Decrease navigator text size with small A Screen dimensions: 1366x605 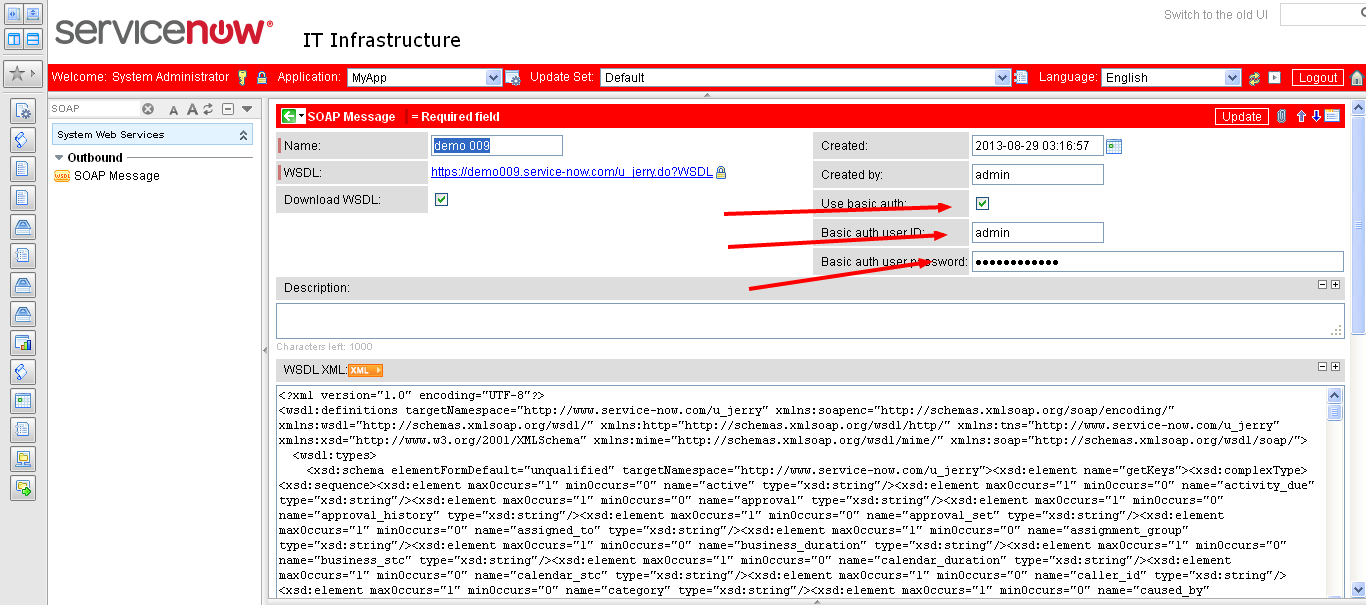coord(173,110)
